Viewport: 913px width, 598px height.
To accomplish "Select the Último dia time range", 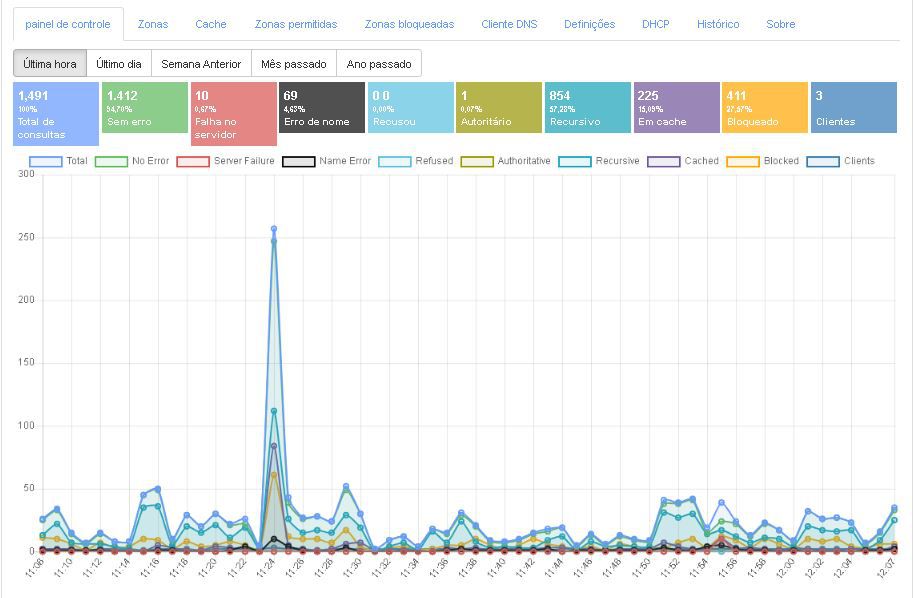I will point(119,64).
